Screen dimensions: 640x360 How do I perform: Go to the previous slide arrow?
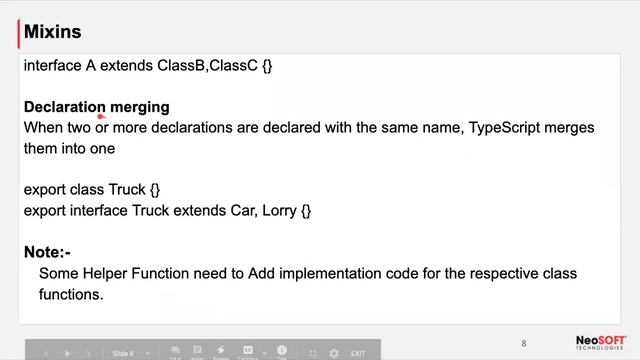pyautogui.click(x=46, y=353)
